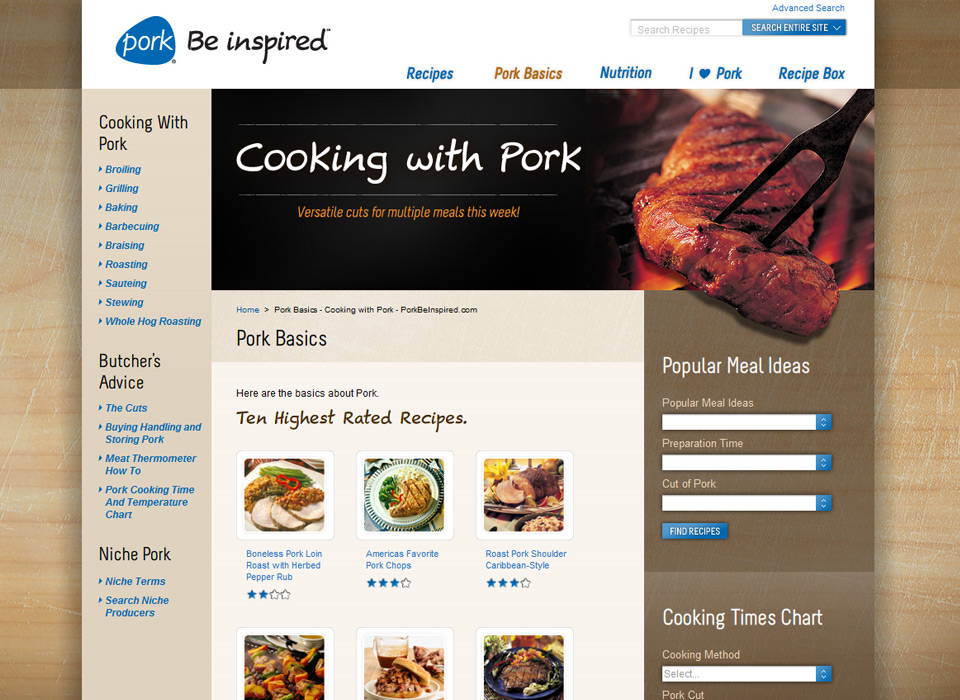Click into the Search Recipes field
This screenshot has width=960, height=700.
pos(686,28)
